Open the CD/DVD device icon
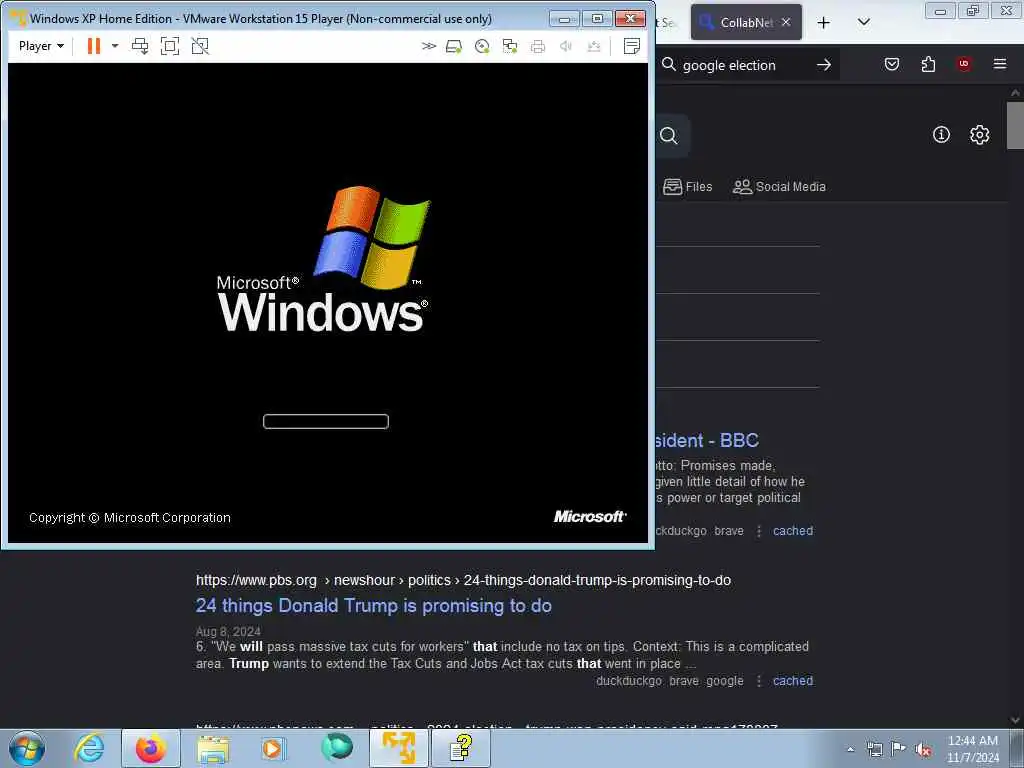 (x=482, y=46)
